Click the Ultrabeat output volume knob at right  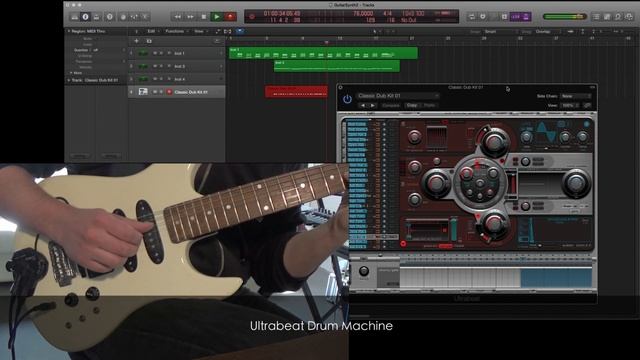(x=576, y=183)
